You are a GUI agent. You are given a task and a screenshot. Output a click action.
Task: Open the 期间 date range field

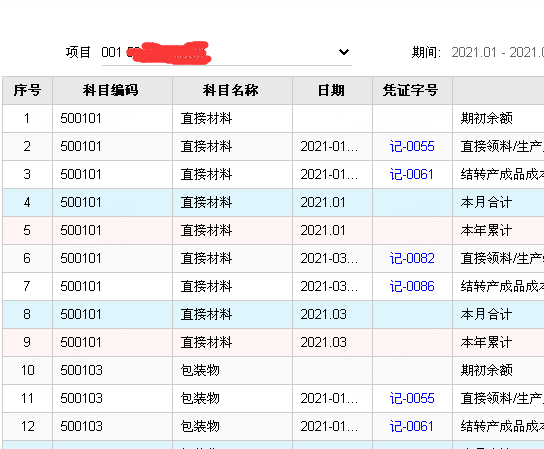point(497,52)
